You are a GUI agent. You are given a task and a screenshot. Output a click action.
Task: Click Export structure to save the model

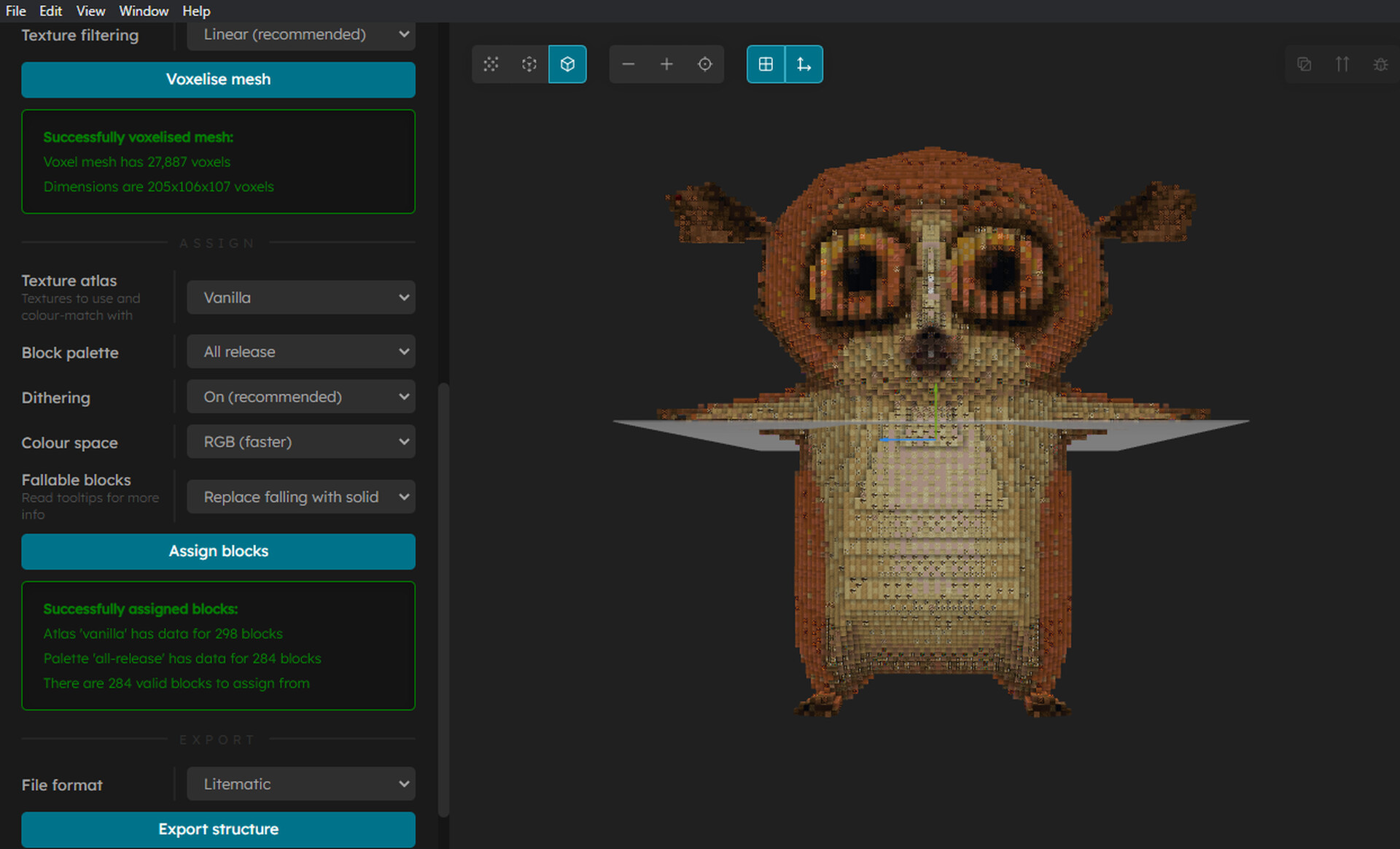(218, 829)
